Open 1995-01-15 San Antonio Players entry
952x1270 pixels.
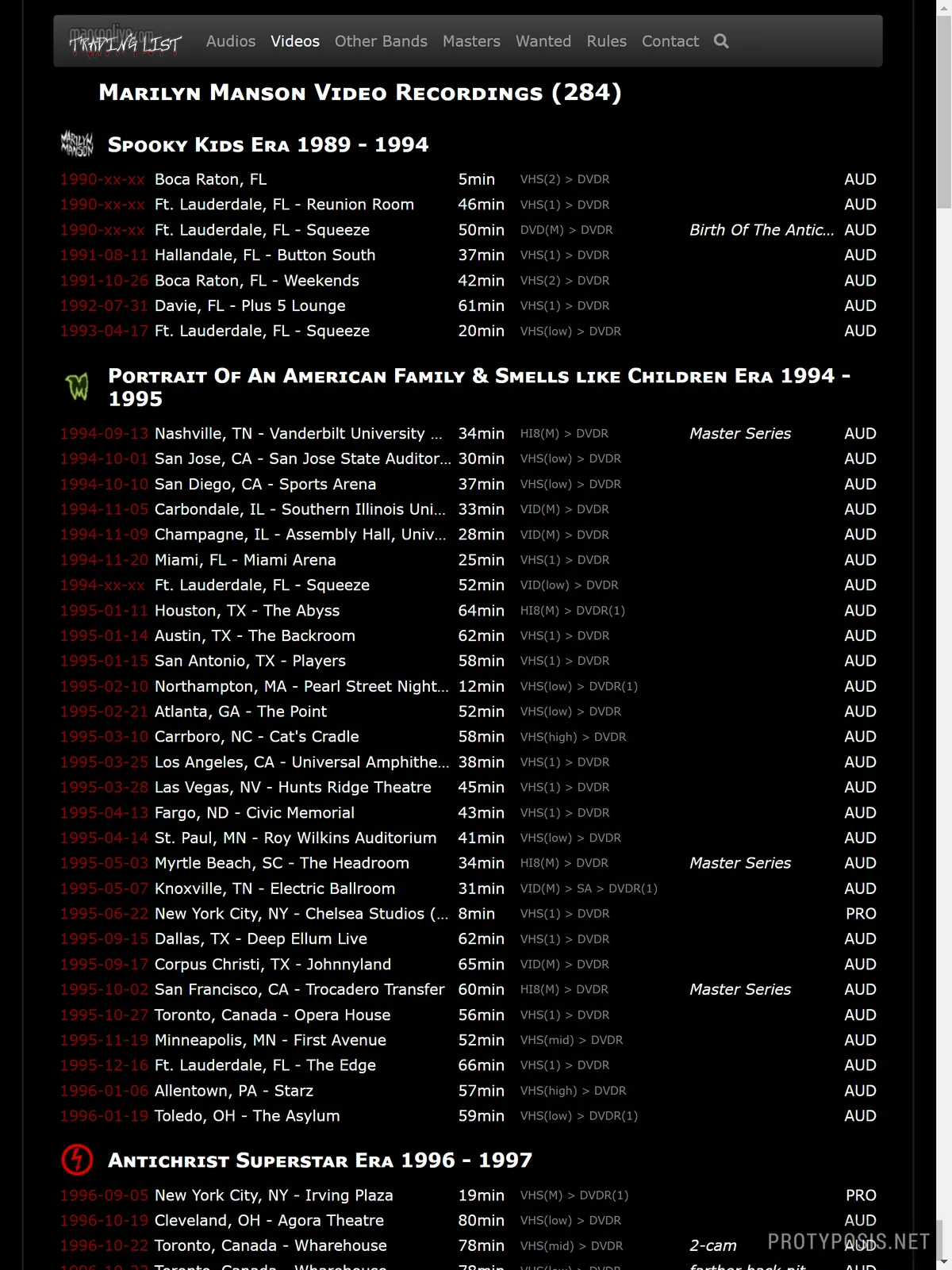point(468,661)
